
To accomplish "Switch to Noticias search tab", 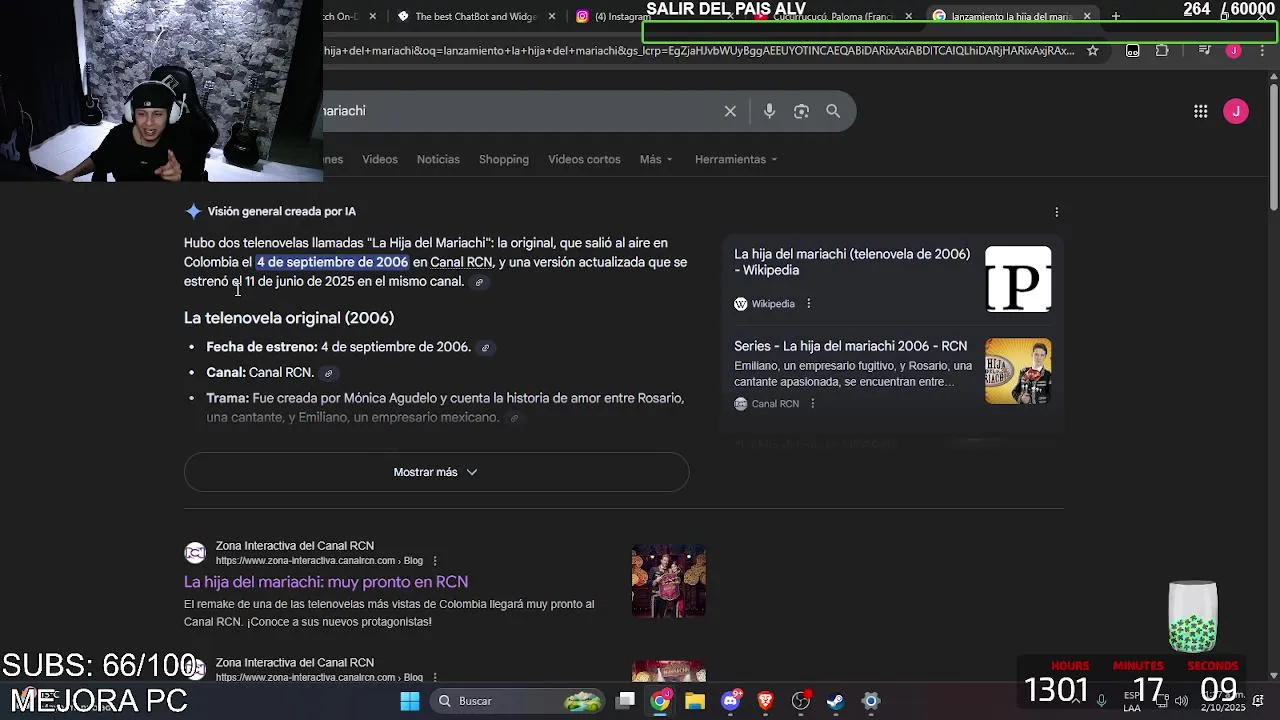I will point(438,159).
